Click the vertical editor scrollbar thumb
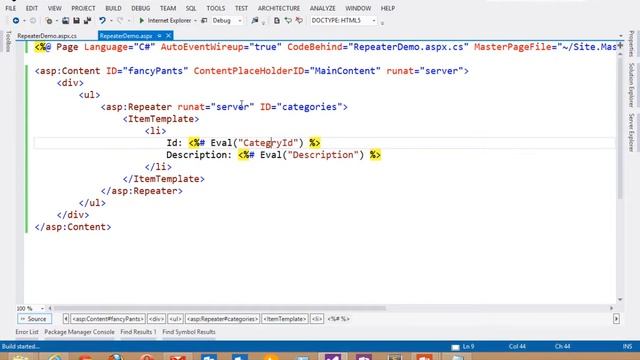This screenshot has width=640, height=360. tap(620, 129)
